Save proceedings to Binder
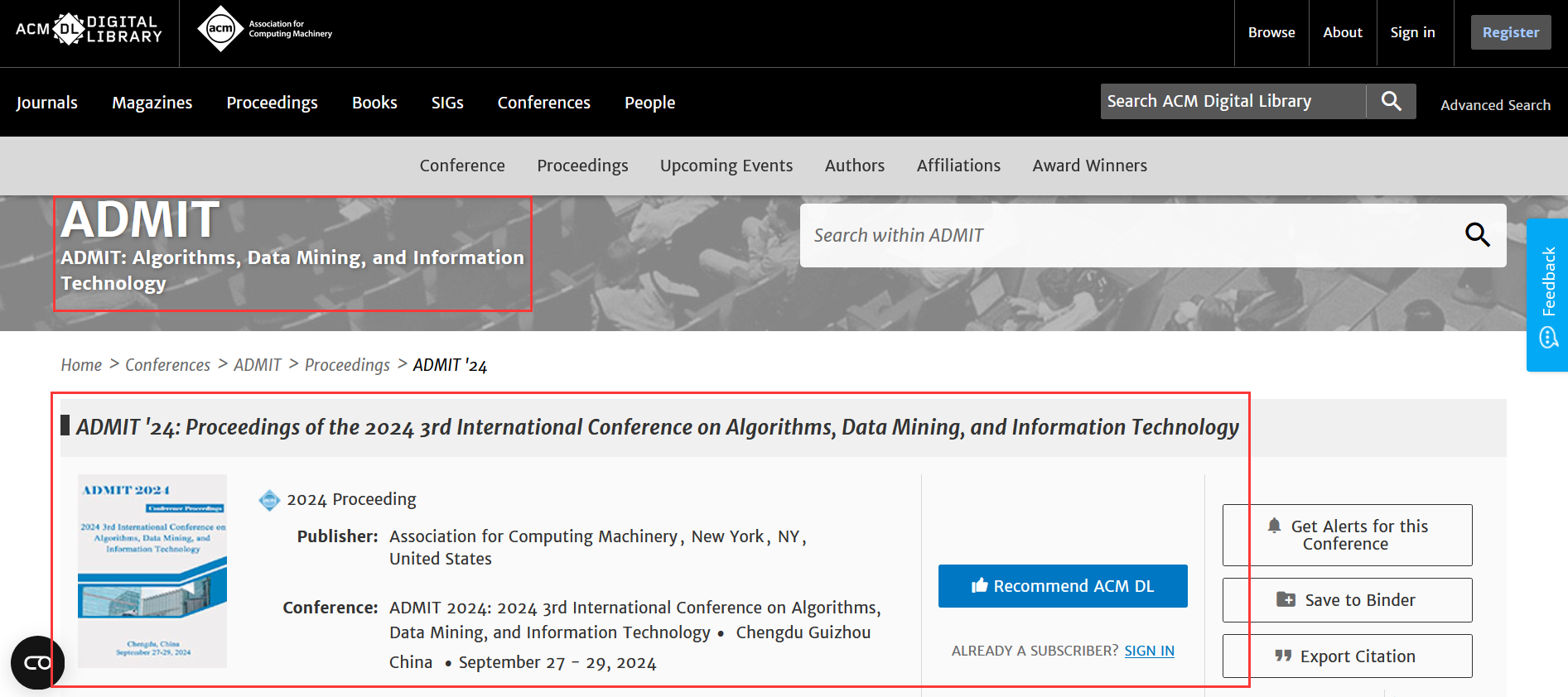The width and height of the screenshot is (1568, 697). coord(1347,600)
